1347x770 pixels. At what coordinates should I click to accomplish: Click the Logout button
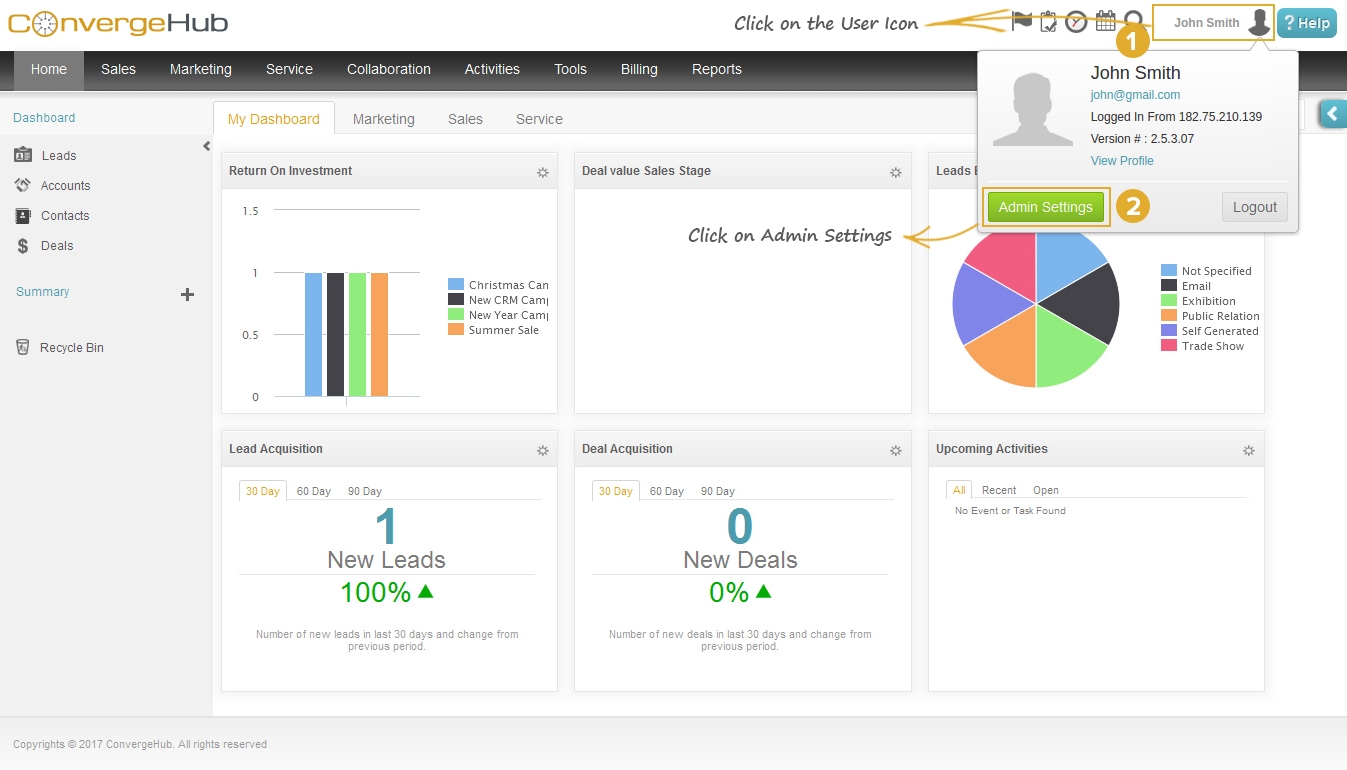pos(1255,207)
